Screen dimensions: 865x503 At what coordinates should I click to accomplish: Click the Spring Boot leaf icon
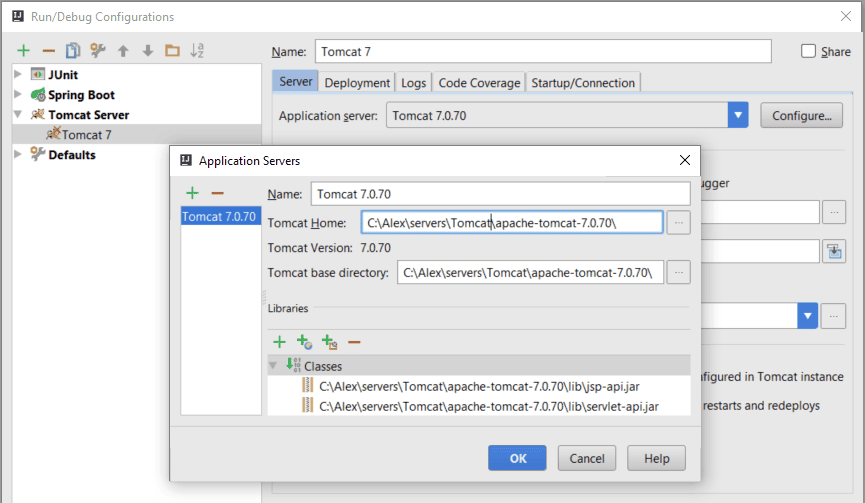38,94
